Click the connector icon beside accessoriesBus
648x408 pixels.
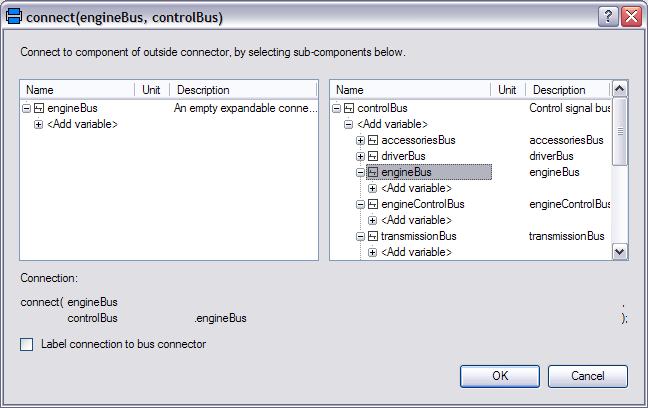[372, 140]
